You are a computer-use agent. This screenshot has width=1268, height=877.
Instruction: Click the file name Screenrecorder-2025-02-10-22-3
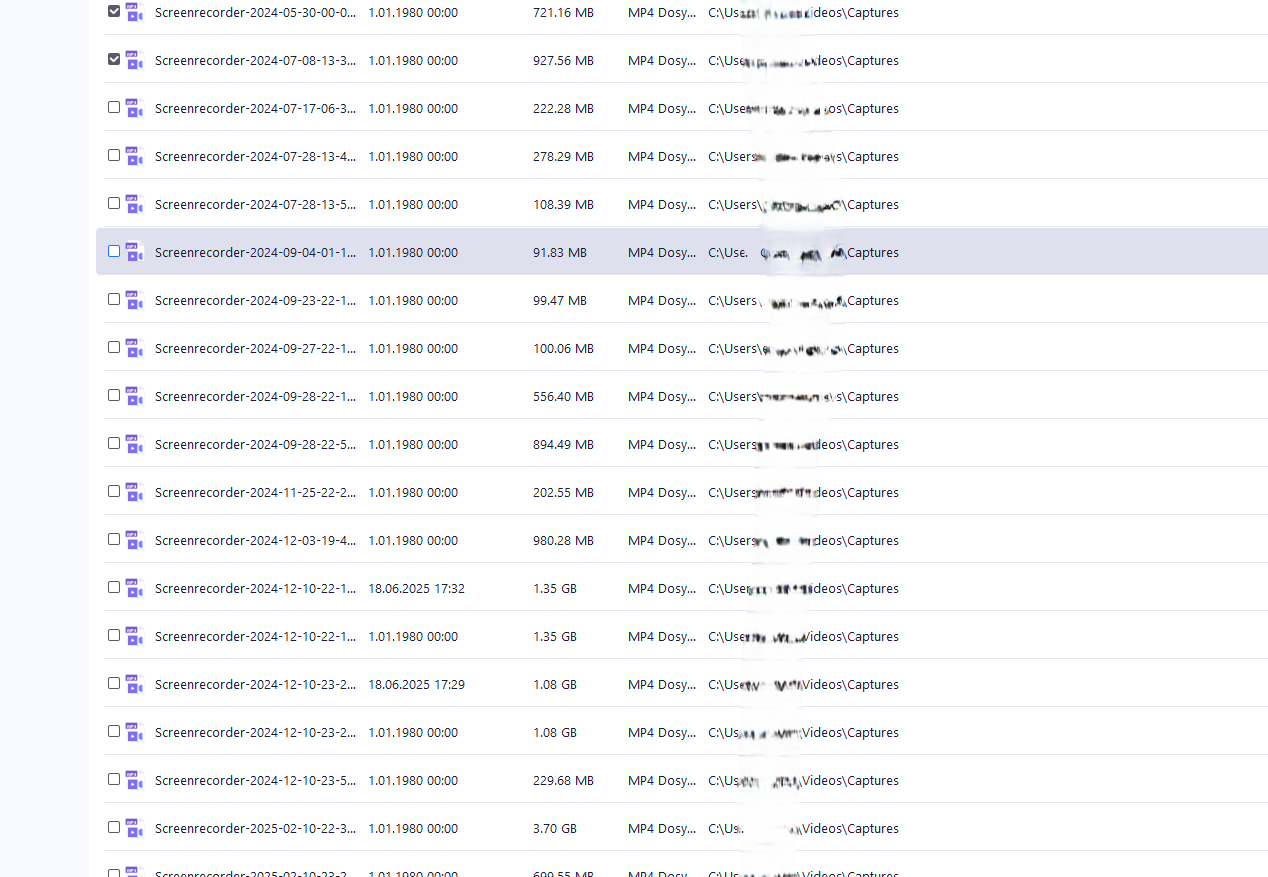255,828
